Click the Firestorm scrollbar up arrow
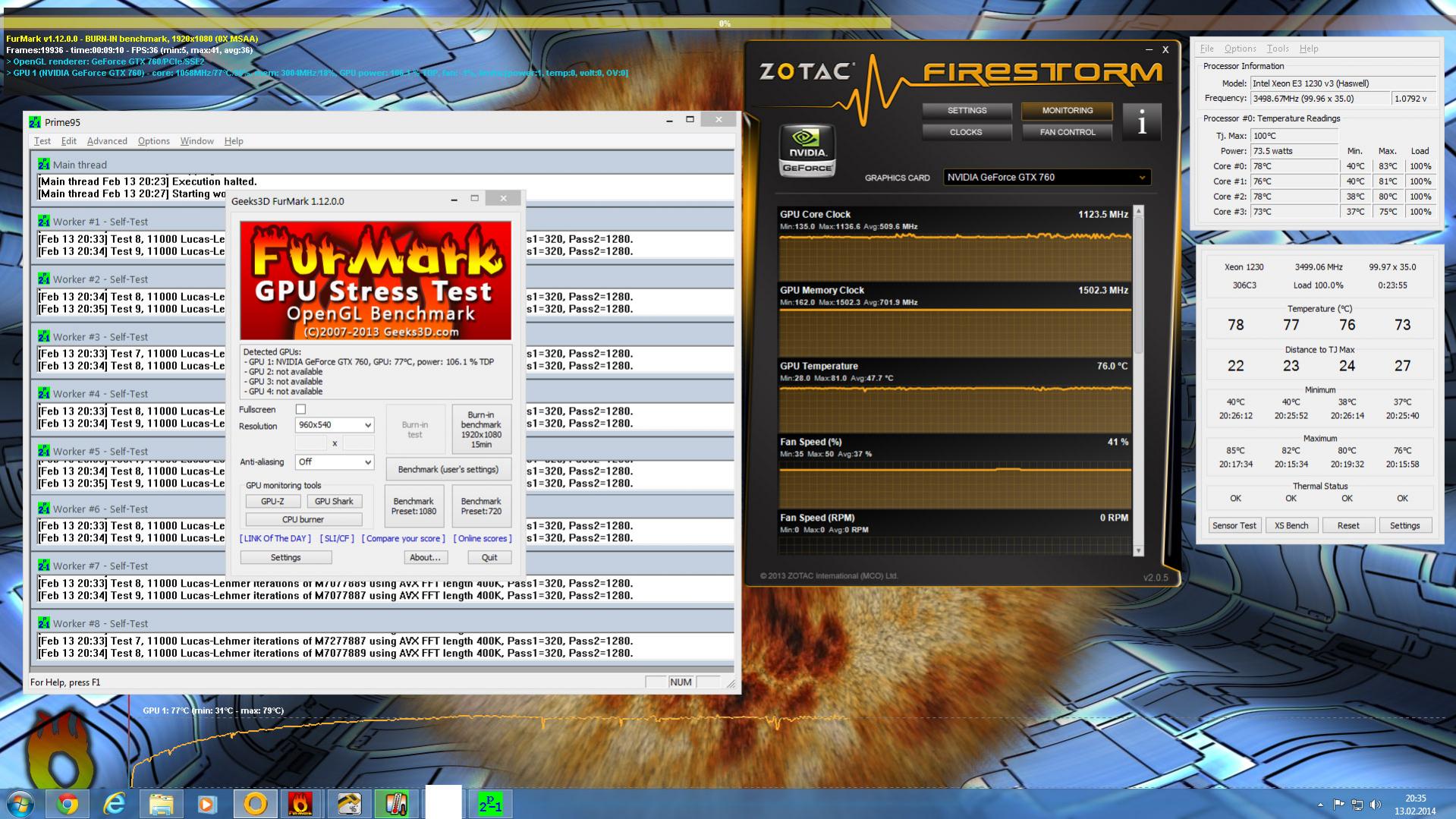 point(1138,210)
